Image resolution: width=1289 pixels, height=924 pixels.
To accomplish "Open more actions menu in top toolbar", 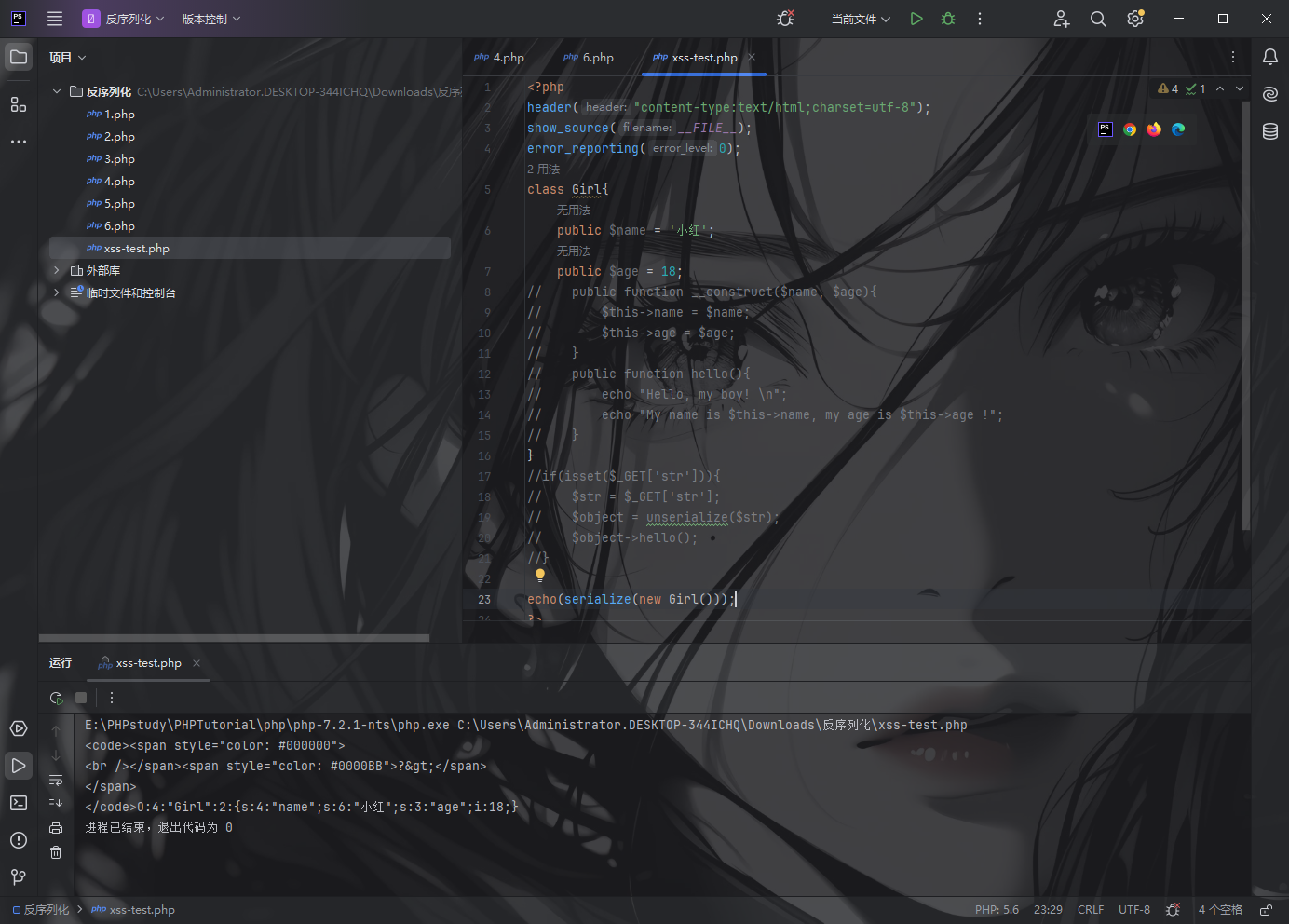I will coord(980,19).
